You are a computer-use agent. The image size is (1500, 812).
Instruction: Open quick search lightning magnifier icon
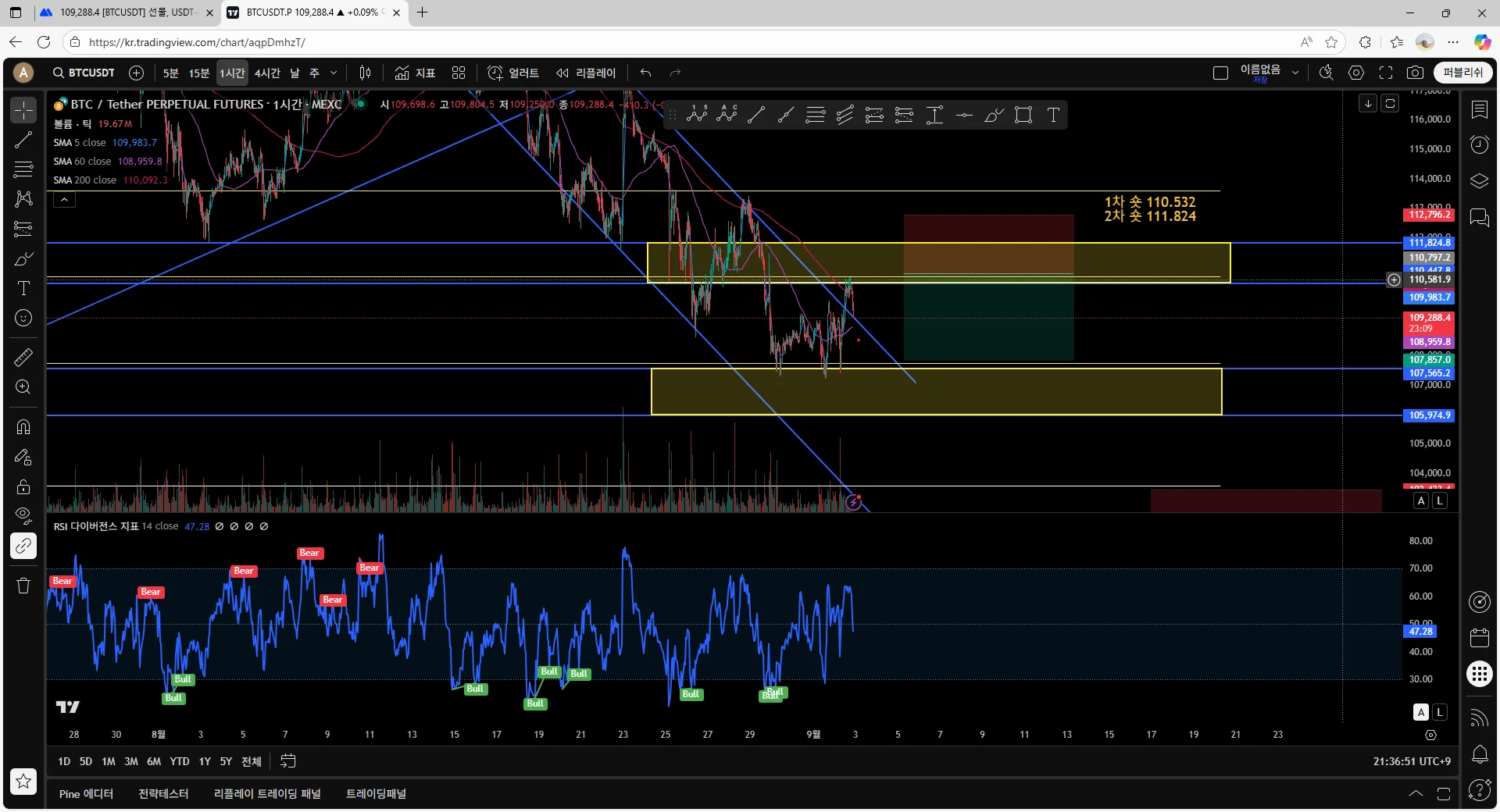pyautogui.click(x=1327, y=73)
